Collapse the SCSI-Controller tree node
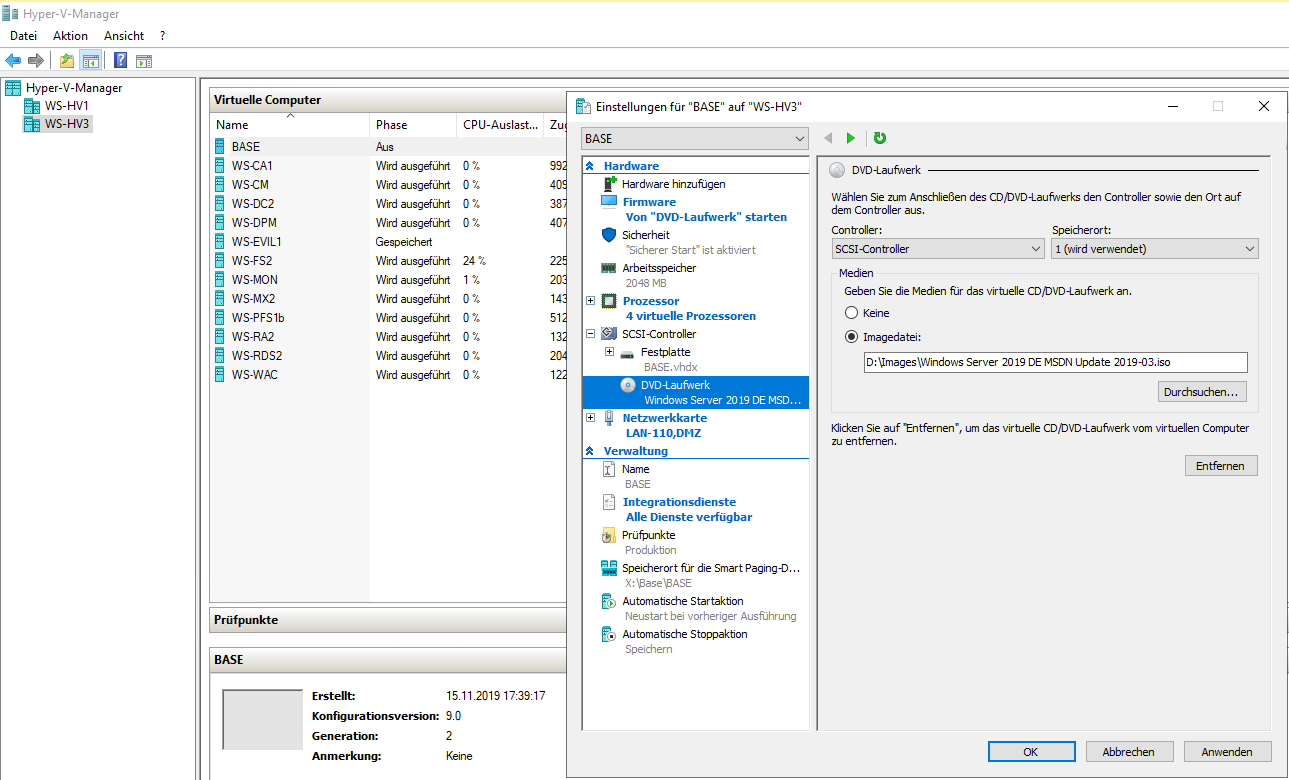Screen dimensions: 1289x780 point(590,334)
